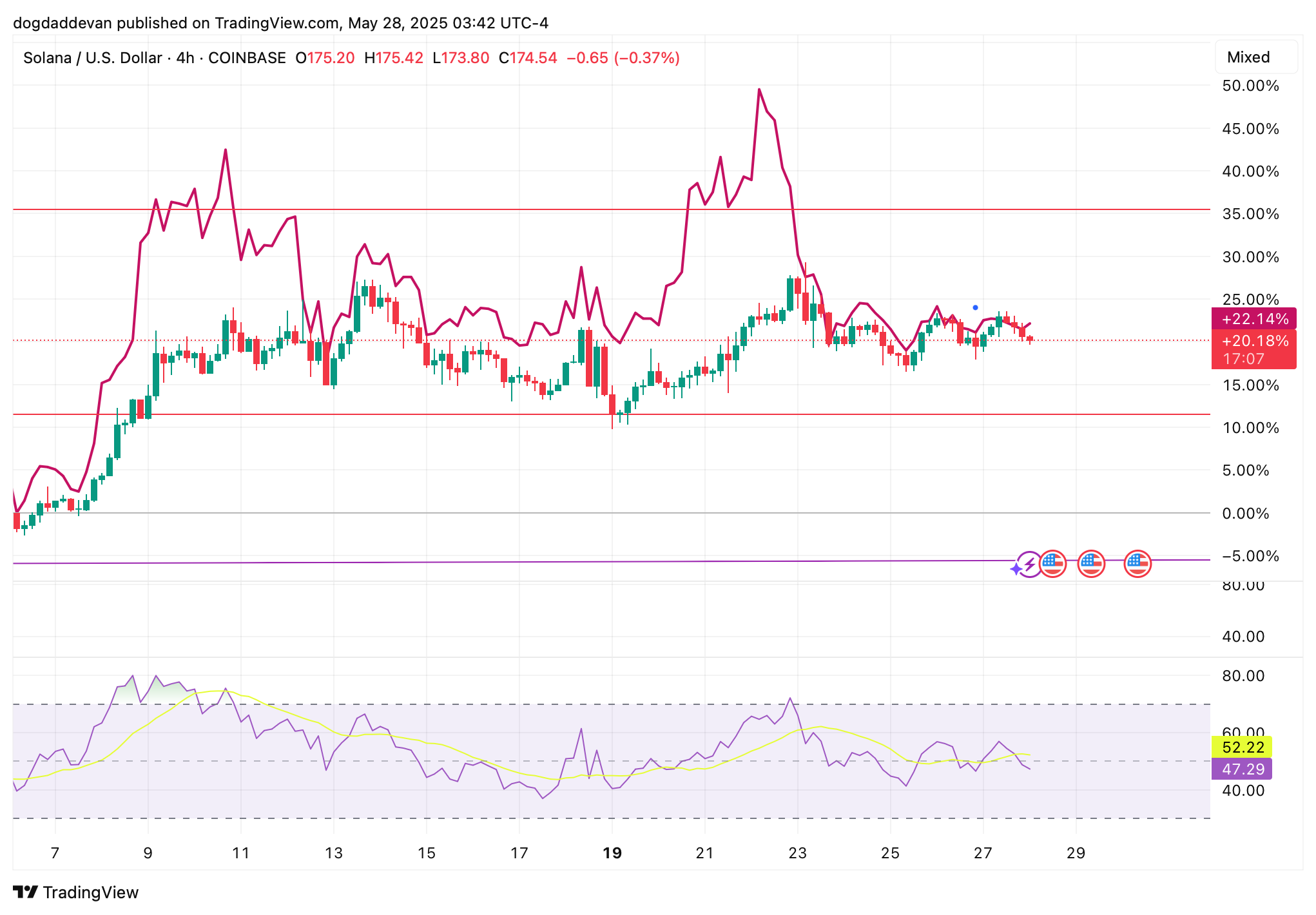Click the first US flag event marker

coord(1053,564)
